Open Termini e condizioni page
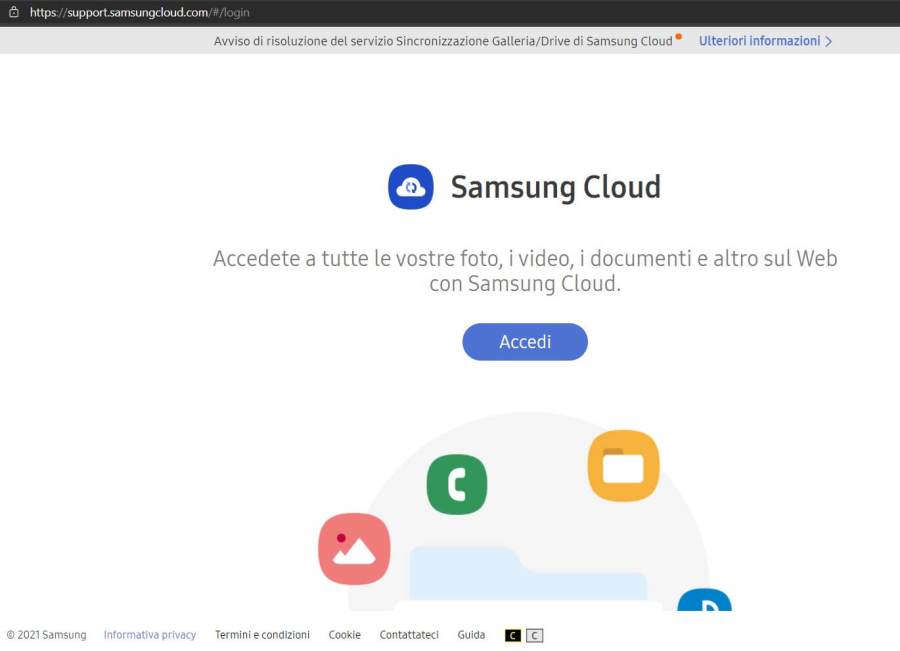The height and width of the screenshot is (651, 900). click(x=262, y=635)
